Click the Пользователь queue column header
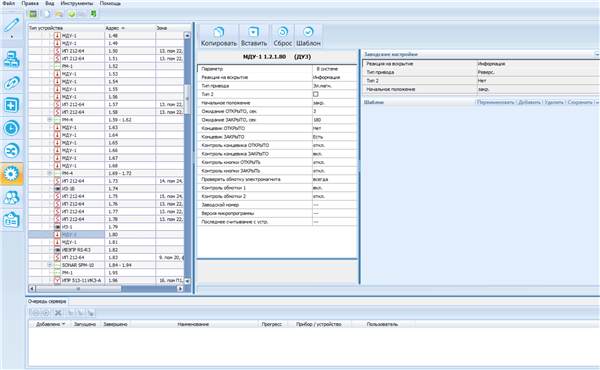This screenshot has height=370, width=600. [382, 324]
